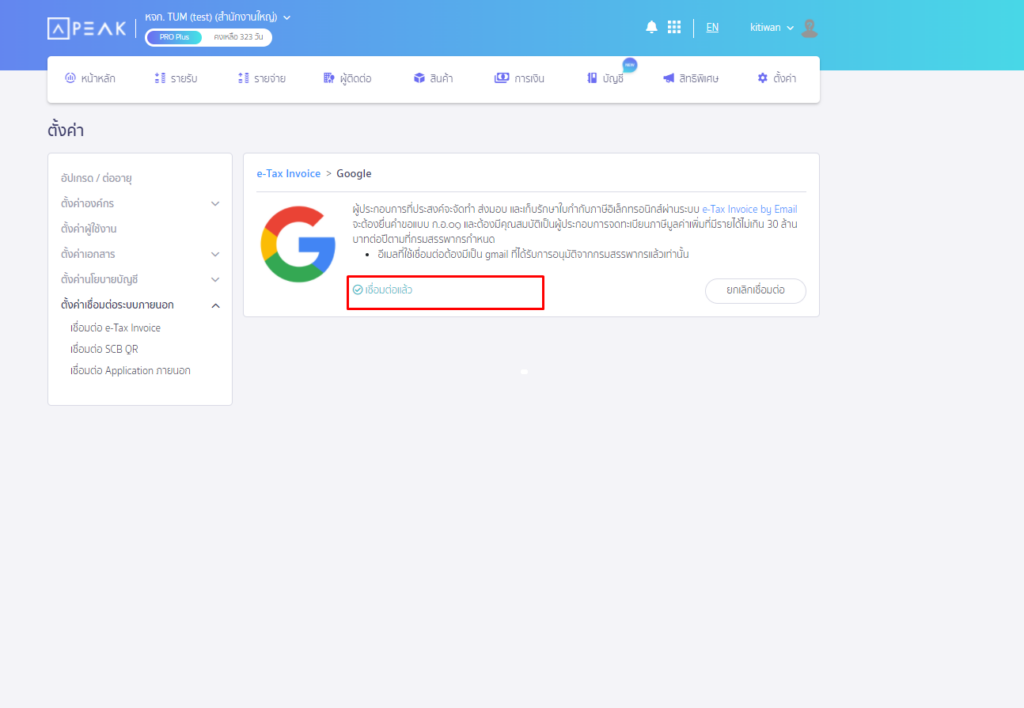Select เชื่อมต่อ SCB QR
Image resolution: width=1024 pixels, height=708 pixels.
coord(104,349)
